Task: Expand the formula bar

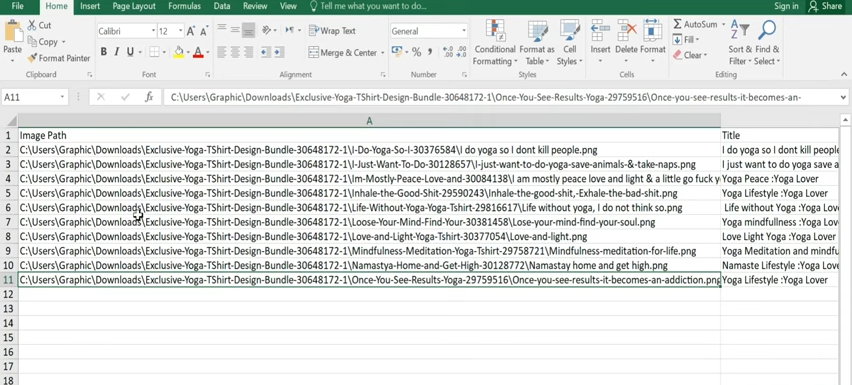Action: coord(843,97)
